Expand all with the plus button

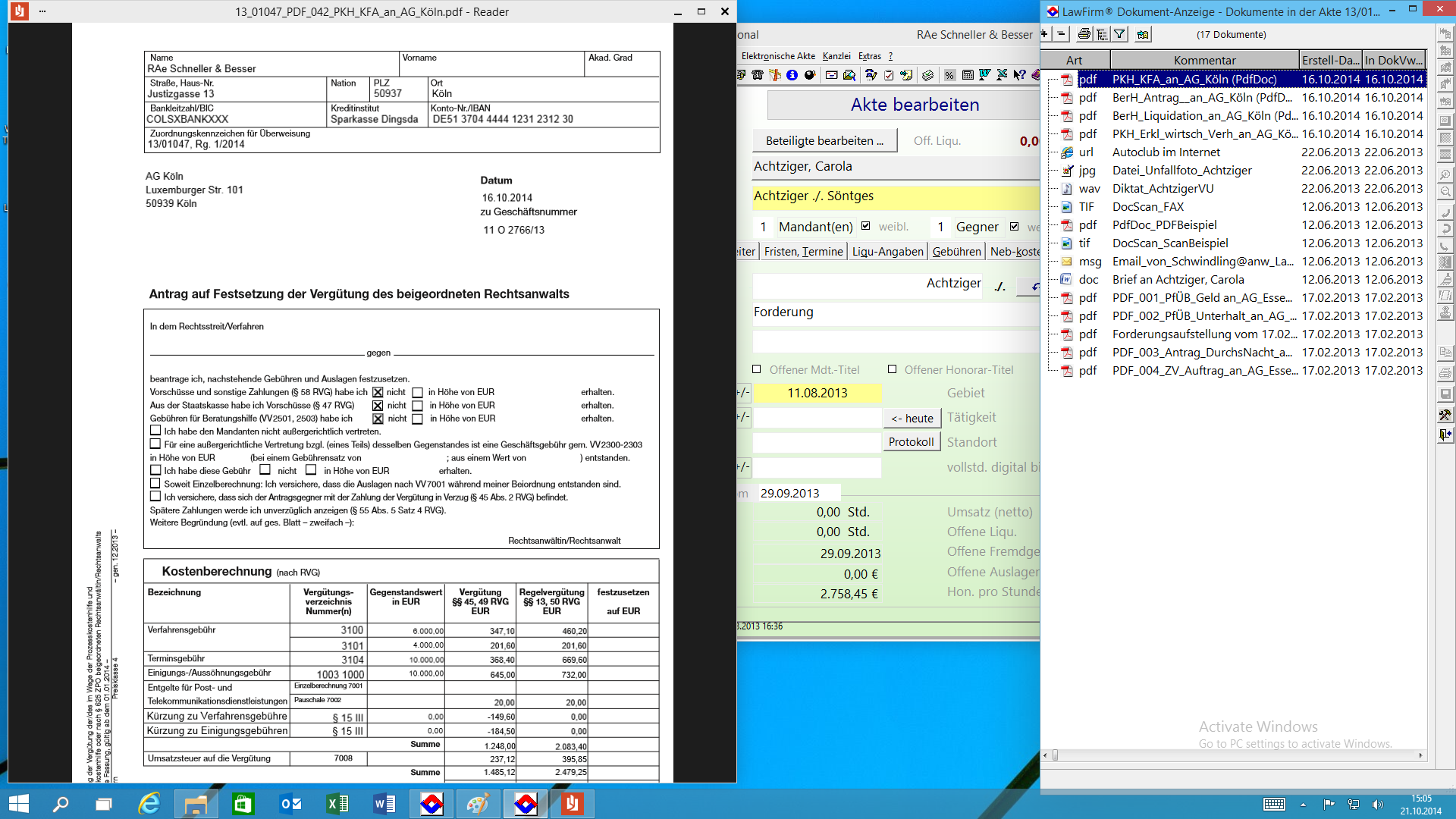1045,34
